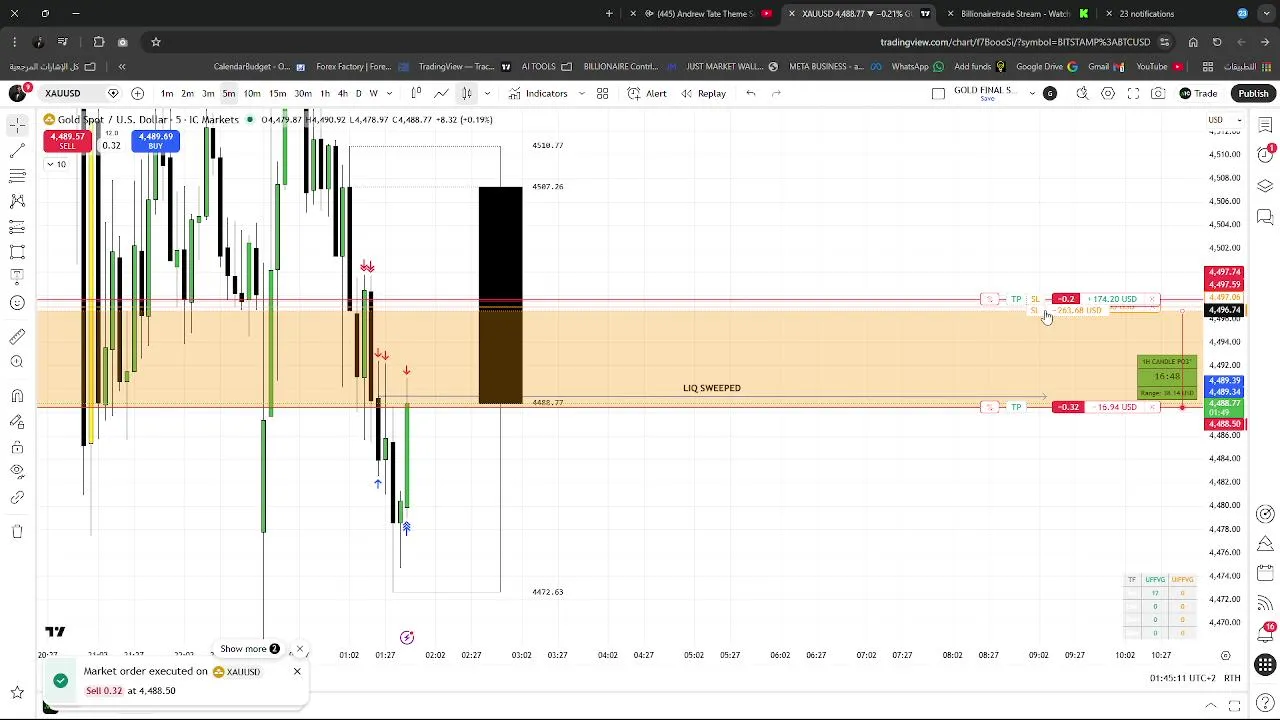Reload the browser page
This screenshot has width=1280, height=720.
pyautogui.click(x=1217, y=42)
